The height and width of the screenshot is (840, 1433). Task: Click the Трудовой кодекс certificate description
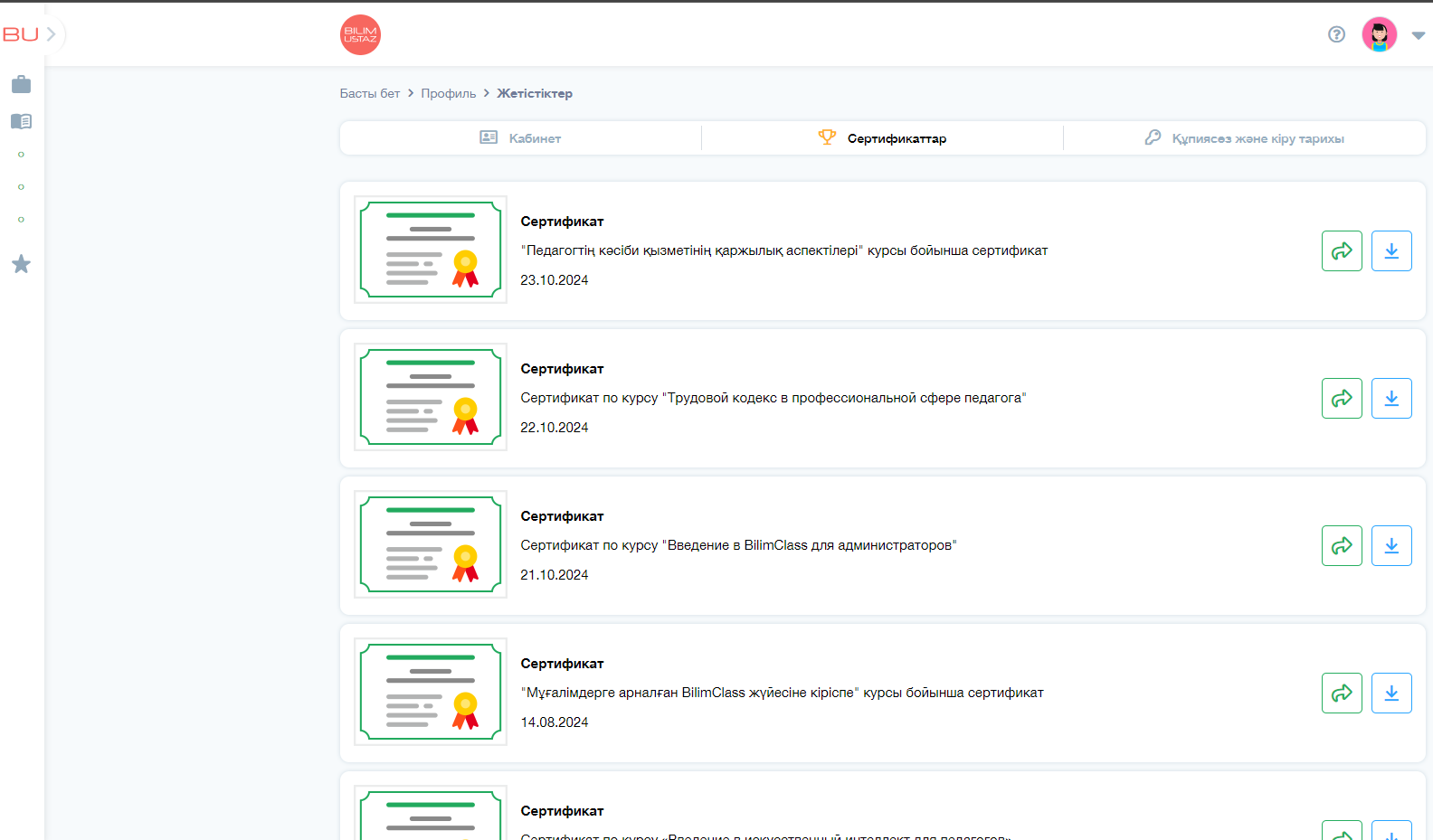click(x=773, y=398)
